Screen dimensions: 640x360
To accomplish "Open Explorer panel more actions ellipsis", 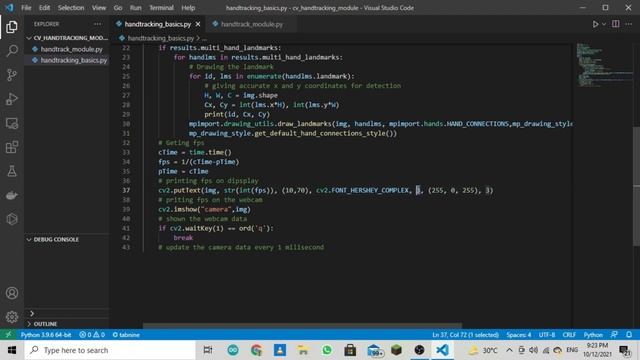I will point(98,24).
